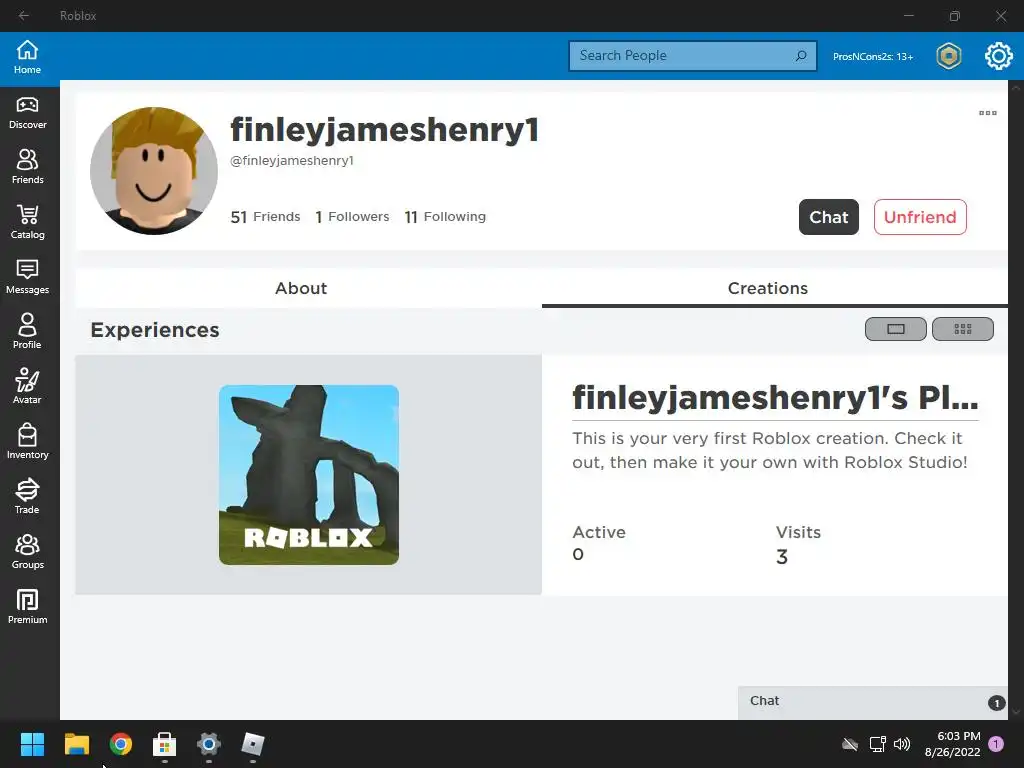
Task: Open the Catalog shop
Action: pos(27,222)
